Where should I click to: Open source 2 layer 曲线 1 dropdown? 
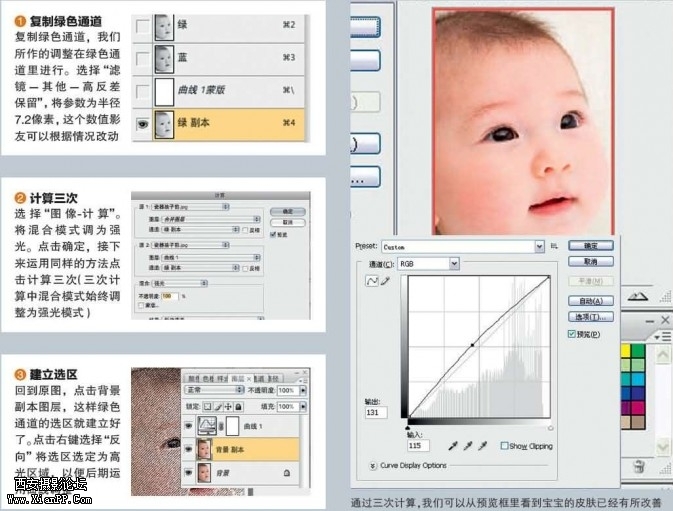[x=211, y=257]
